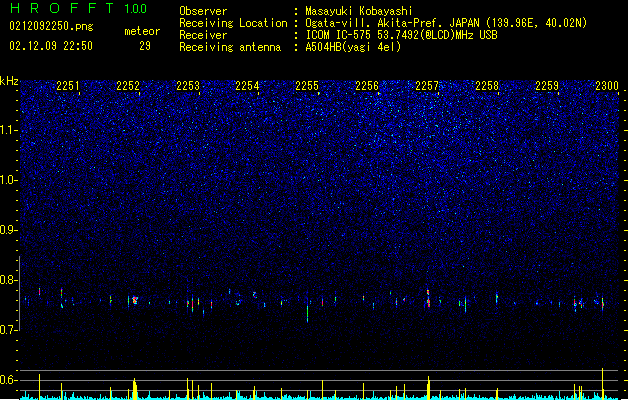629x400 pixels.
Task: Click the 2256 time axis marker
Action: tap(367, 86)
